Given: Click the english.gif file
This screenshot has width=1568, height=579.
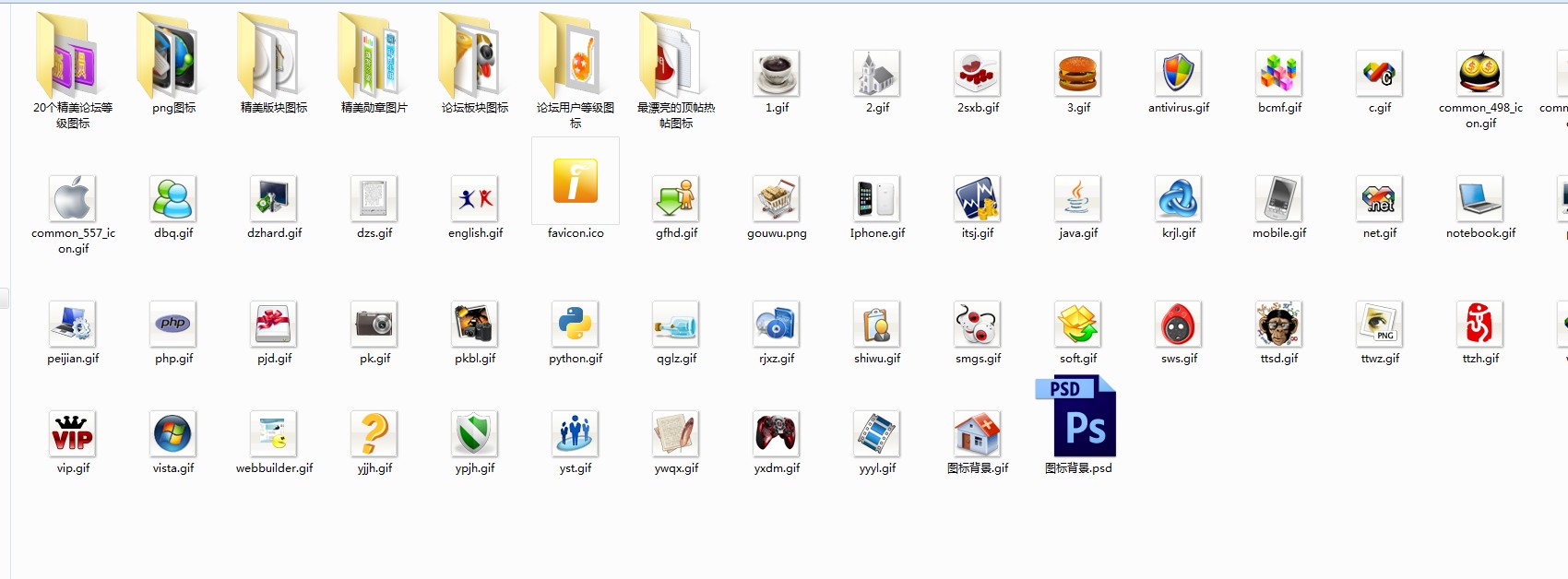Looking at the screenshot, I should click(475, 199).
